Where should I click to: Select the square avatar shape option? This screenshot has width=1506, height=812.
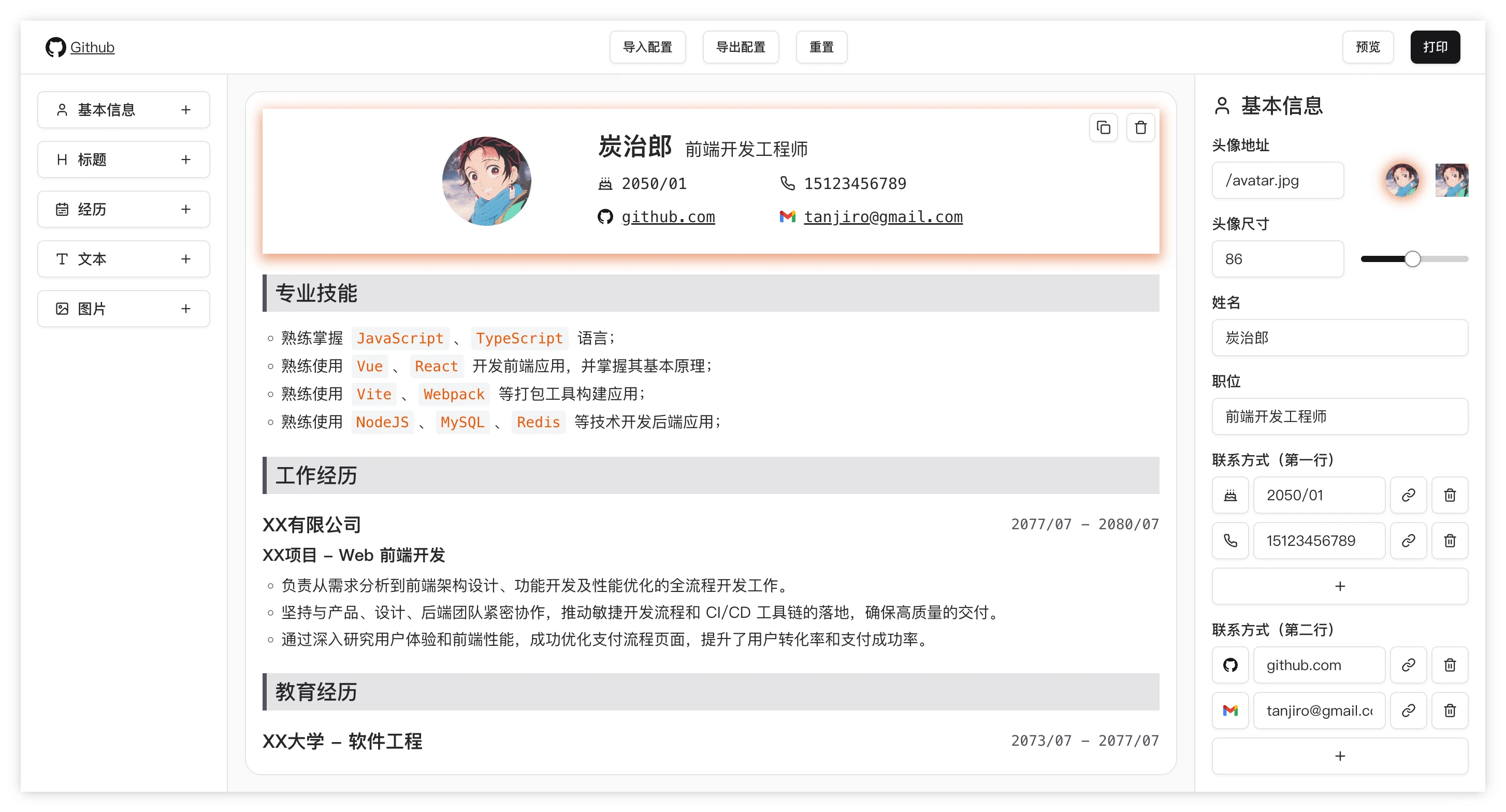(x=1451, y=180)
